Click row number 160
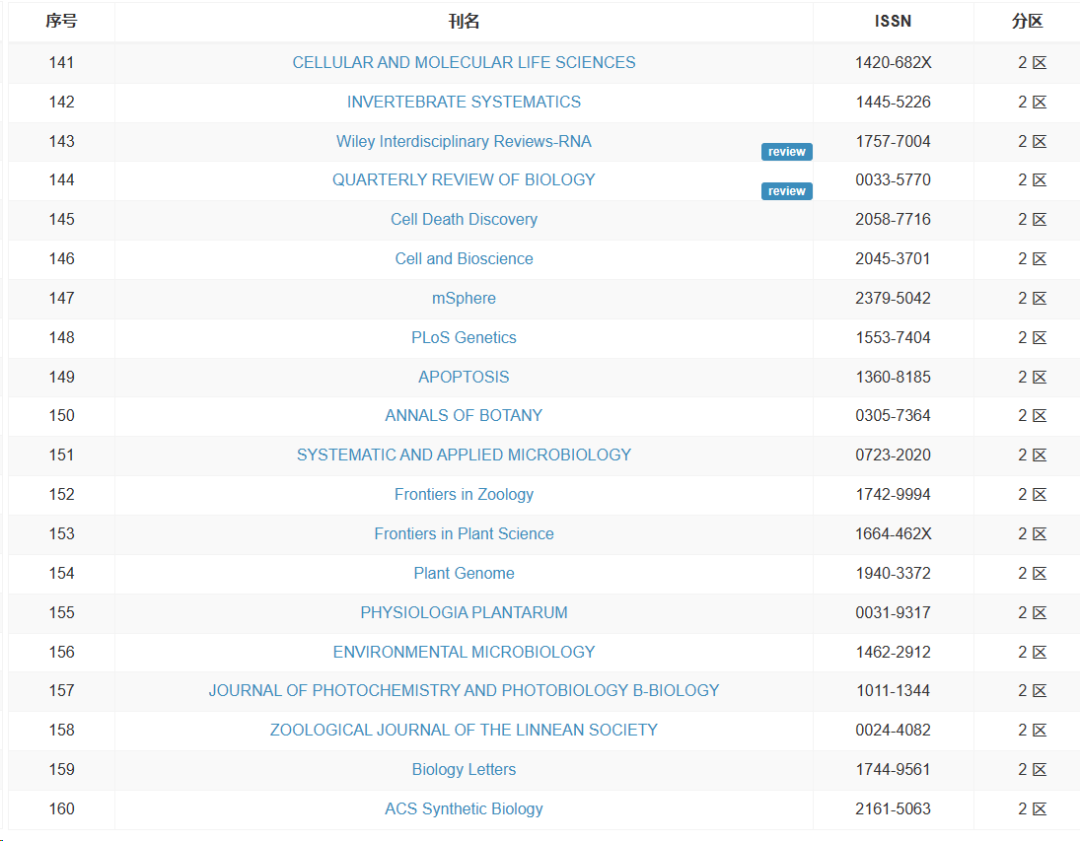 click(x=61, y=809)
